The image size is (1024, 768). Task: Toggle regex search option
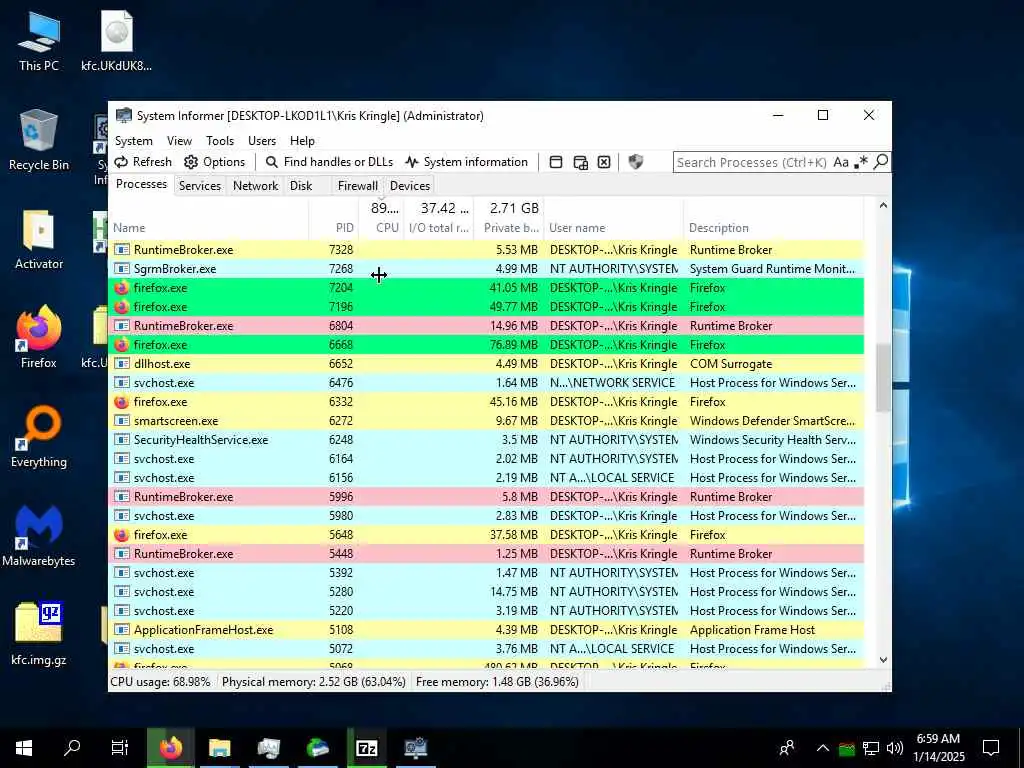861,162
